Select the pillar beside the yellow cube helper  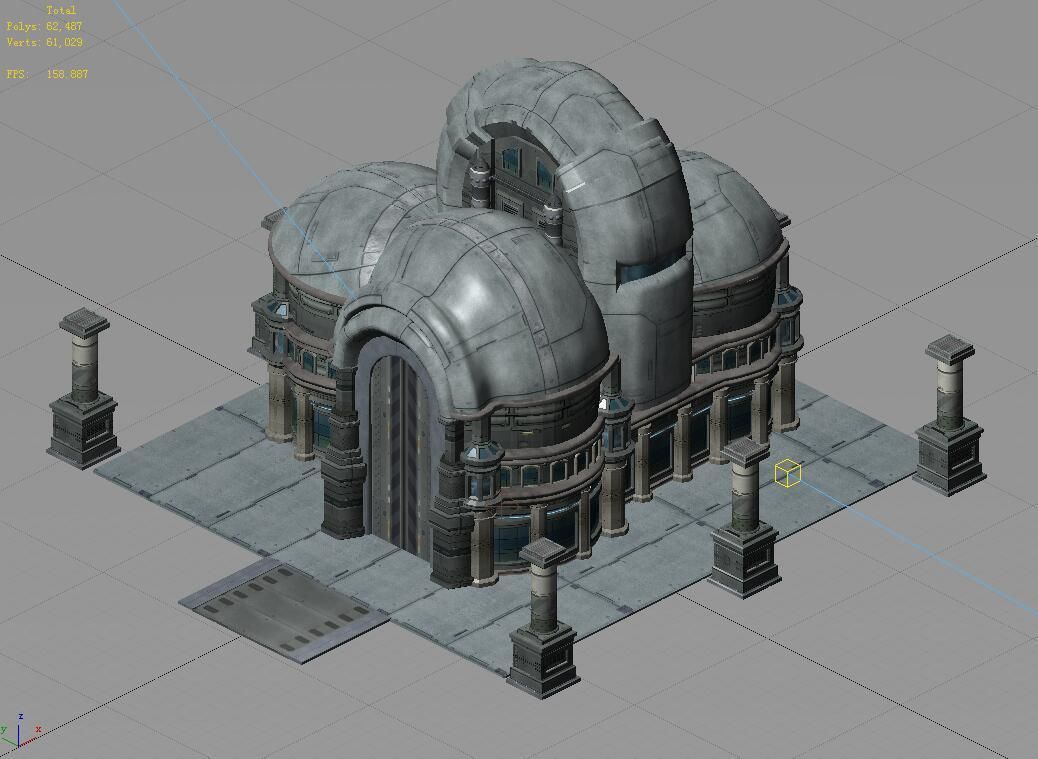pos(745,517)
